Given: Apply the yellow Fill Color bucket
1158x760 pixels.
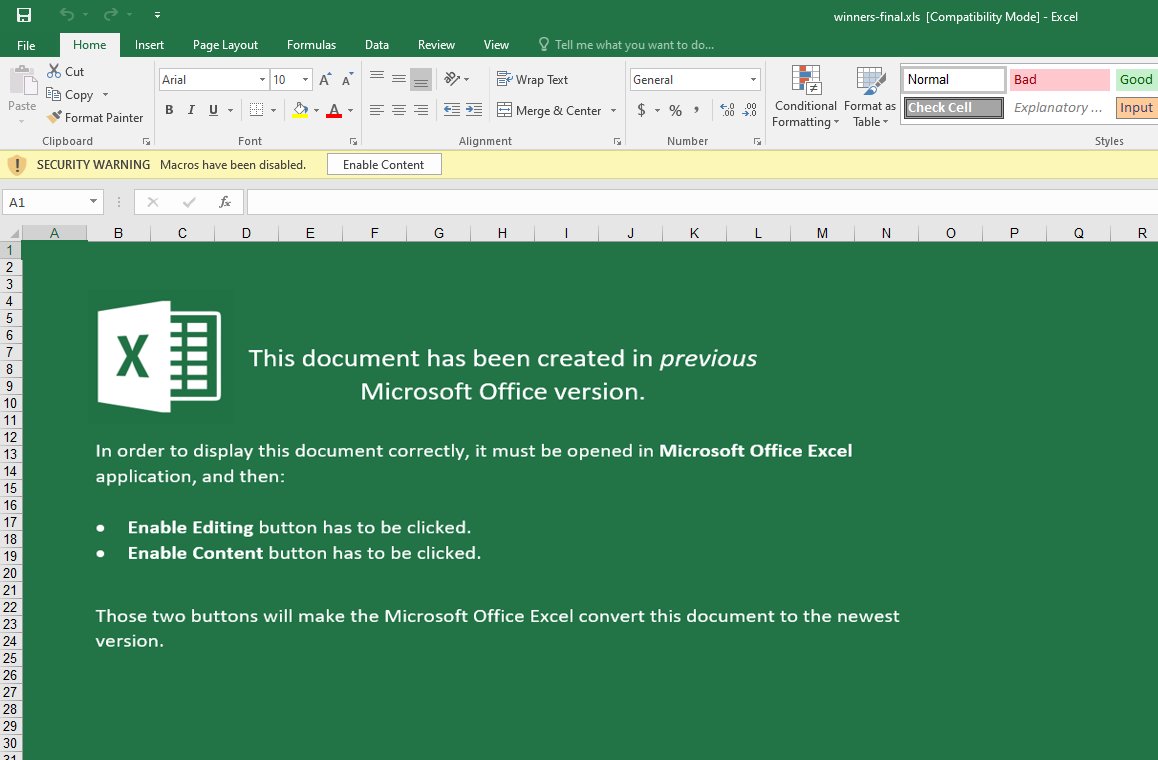Looking at the screenshot, I should pyautogui.click(x=301, y=110).
